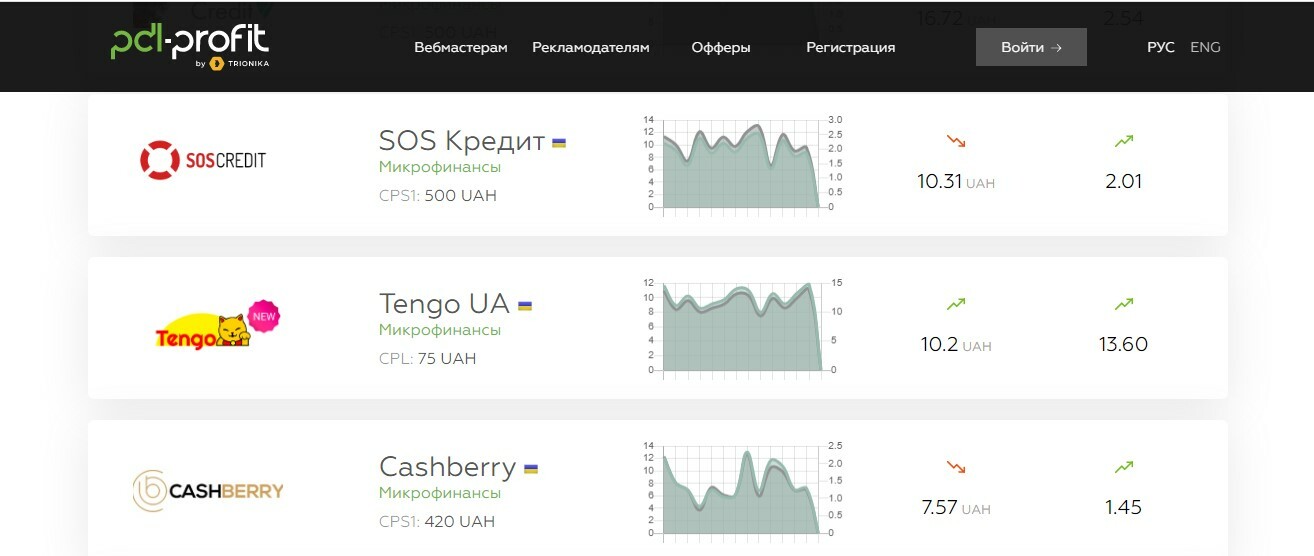Click the pdl-profit logo
Image resolution: width=1314 pixels, height=556 pixels.
coord(190,46)
